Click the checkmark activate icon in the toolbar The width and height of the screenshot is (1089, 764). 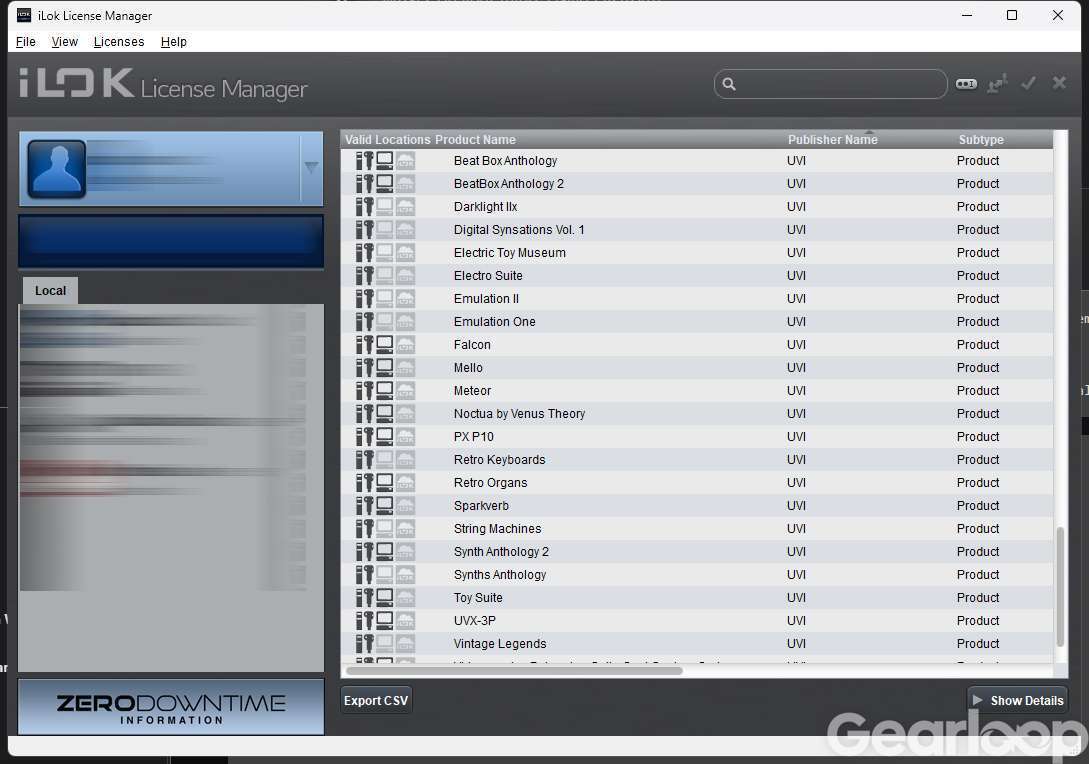(1029, 83)
